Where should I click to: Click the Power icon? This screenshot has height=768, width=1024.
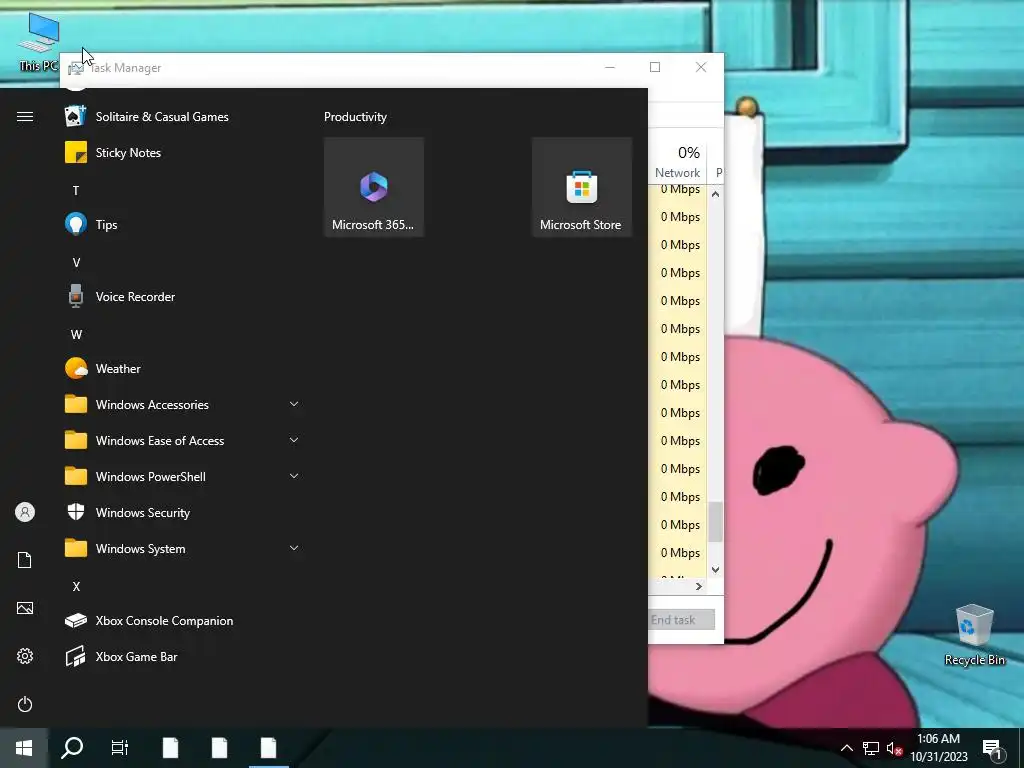25,704
